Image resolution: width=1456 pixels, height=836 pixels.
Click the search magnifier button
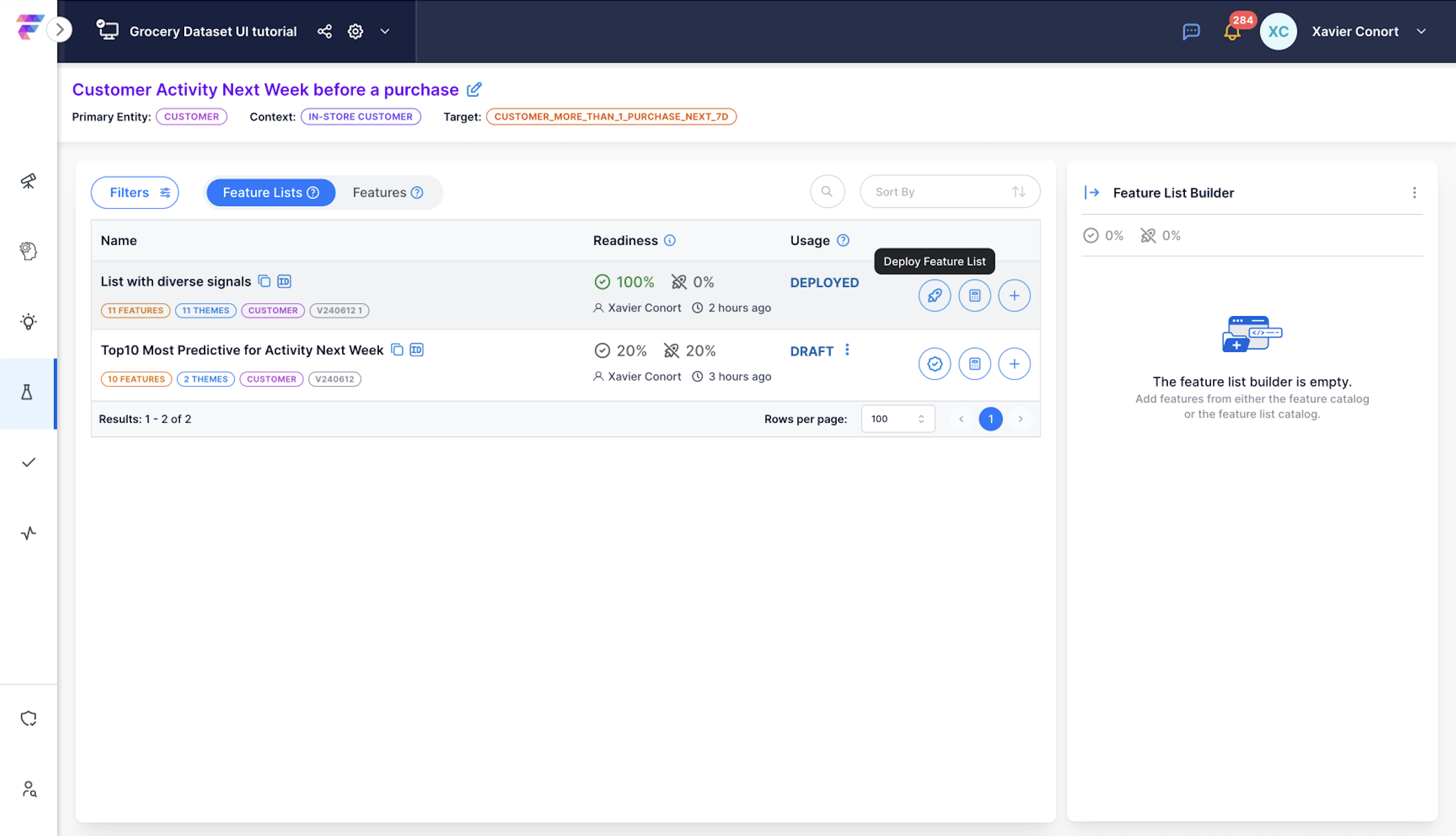pos(827,192)
